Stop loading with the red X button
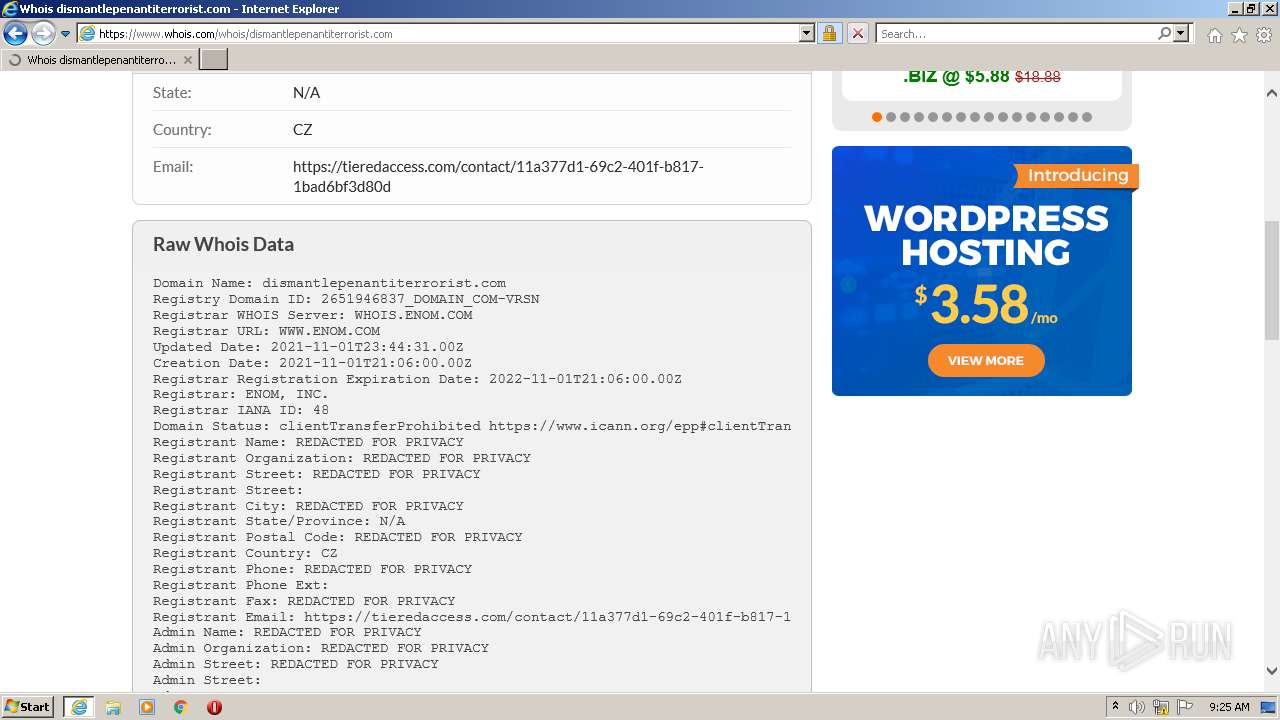1280x720 pixels. (x=858, y=33)
